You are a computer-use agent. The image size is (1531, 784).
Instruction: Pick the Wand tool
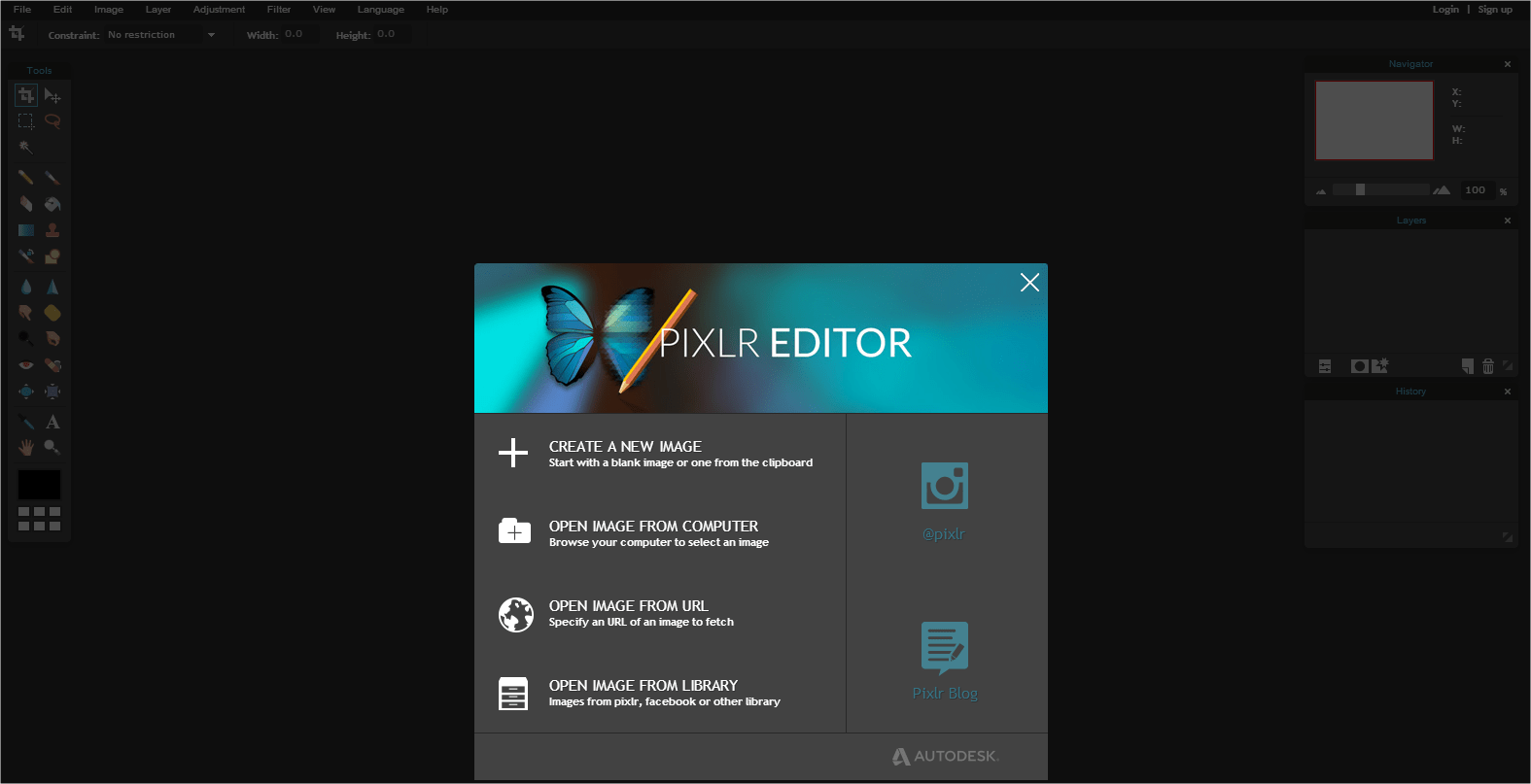click(26, 148)
